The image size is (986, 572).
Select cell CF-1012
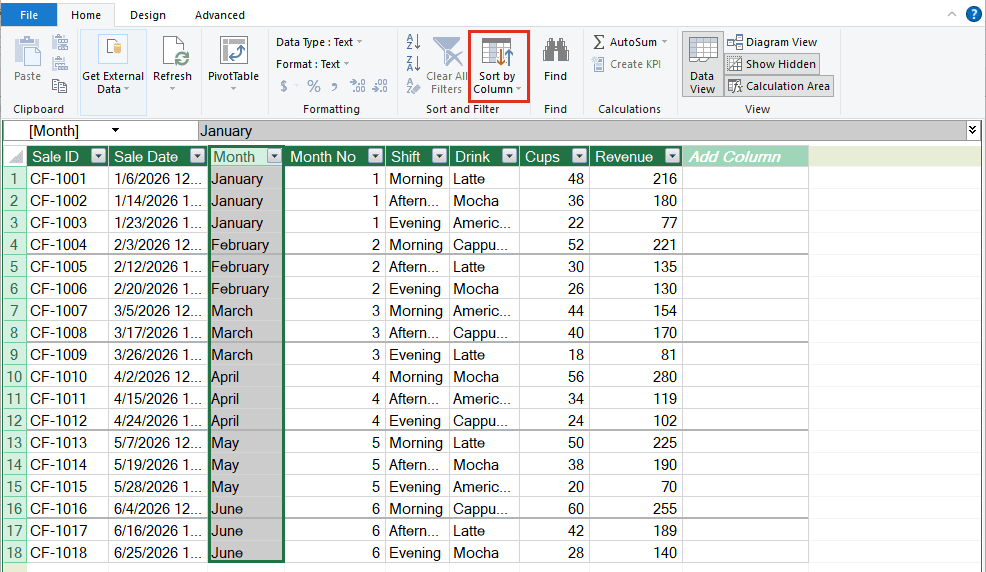click(x=68, y=421)
